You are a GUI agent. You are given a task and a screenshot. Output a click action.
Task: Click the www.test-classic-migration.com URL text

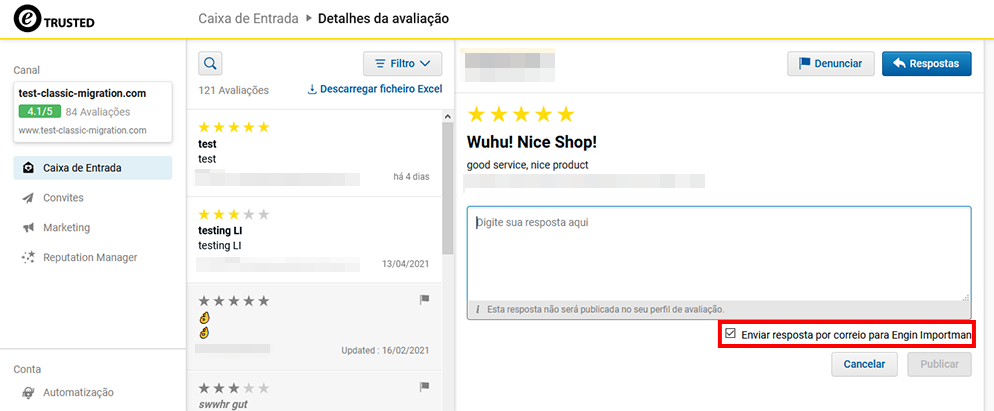pos(82,131)
